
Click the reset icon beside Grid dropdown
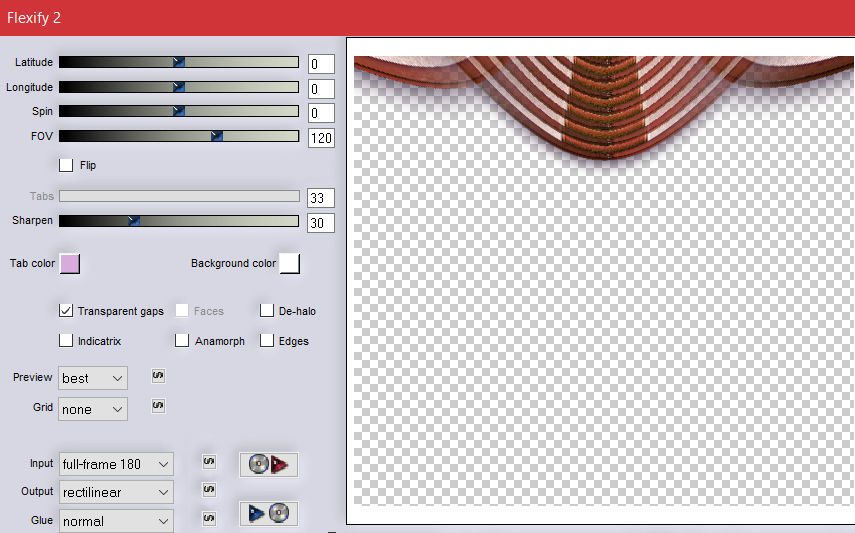[158, 406]
